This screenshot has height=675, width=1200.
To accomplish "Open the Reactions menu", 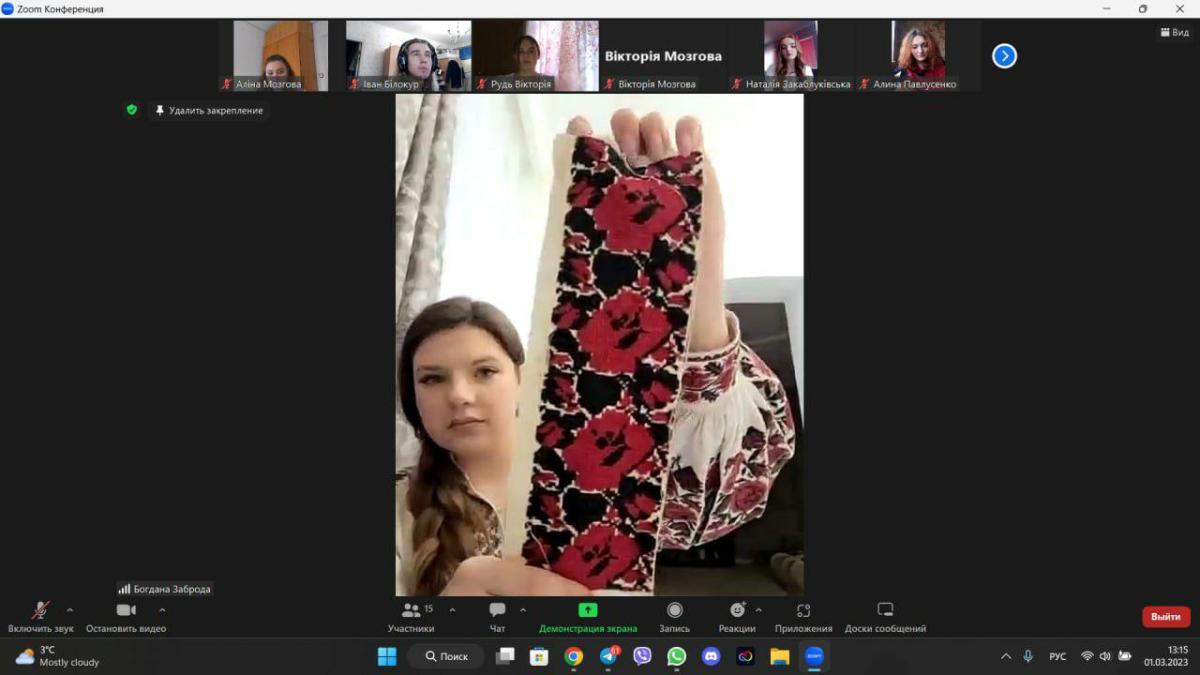I will (x=736, y=617).
